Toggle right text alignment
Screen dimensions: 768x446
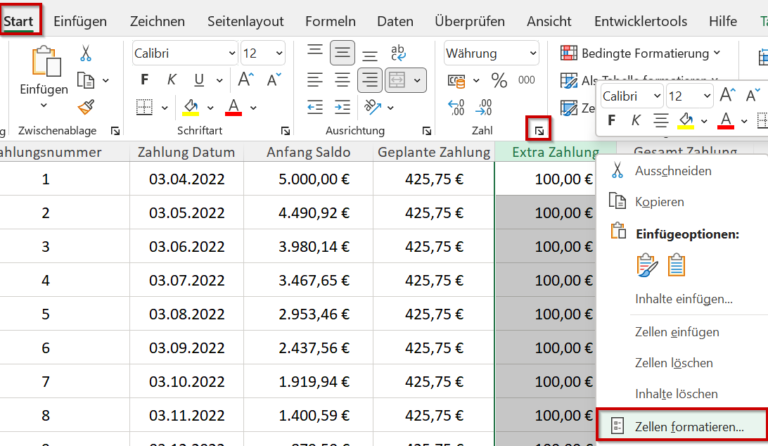[x=370, y=80]
